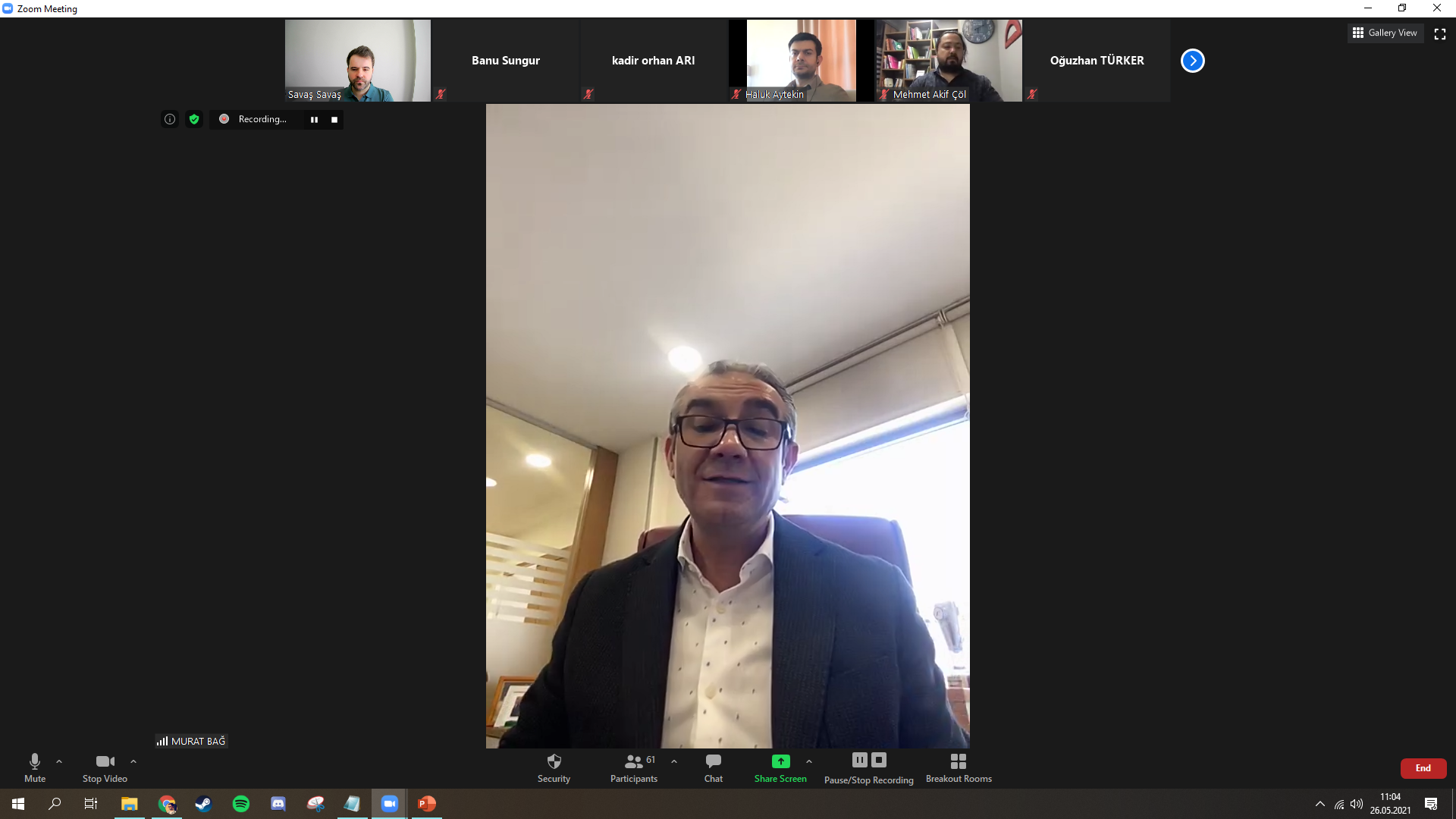Open Windows search from taskbar

pos(55,804)
